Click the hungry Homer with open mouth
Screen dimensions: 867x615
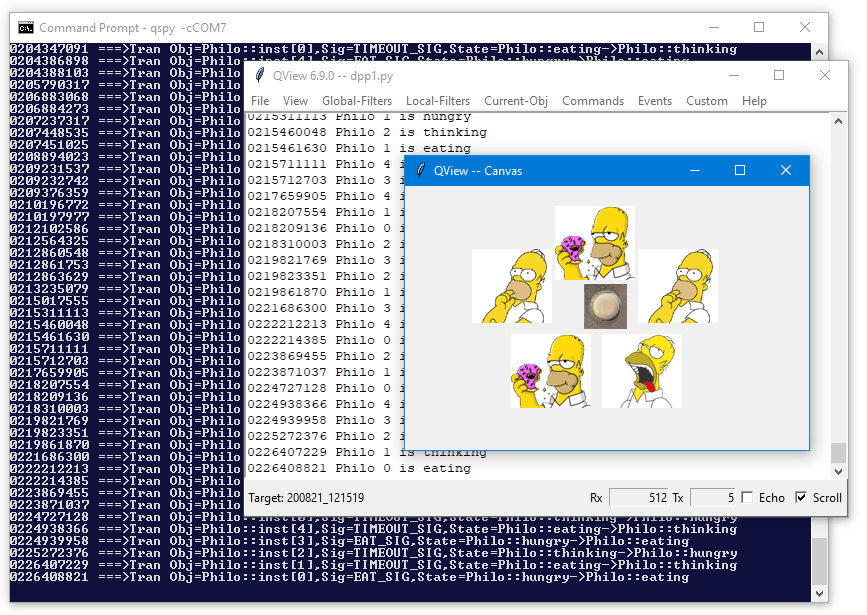pyautogui.click(x=641, y=371)
